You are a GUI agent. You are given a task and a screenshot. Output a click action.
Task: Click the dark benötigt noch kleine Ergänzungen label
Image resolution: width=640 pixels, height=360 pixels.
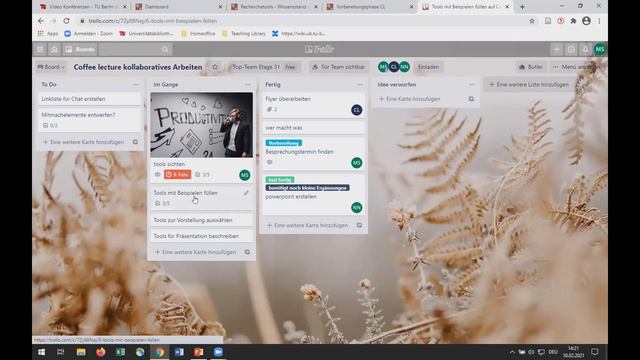pos(307,188)
